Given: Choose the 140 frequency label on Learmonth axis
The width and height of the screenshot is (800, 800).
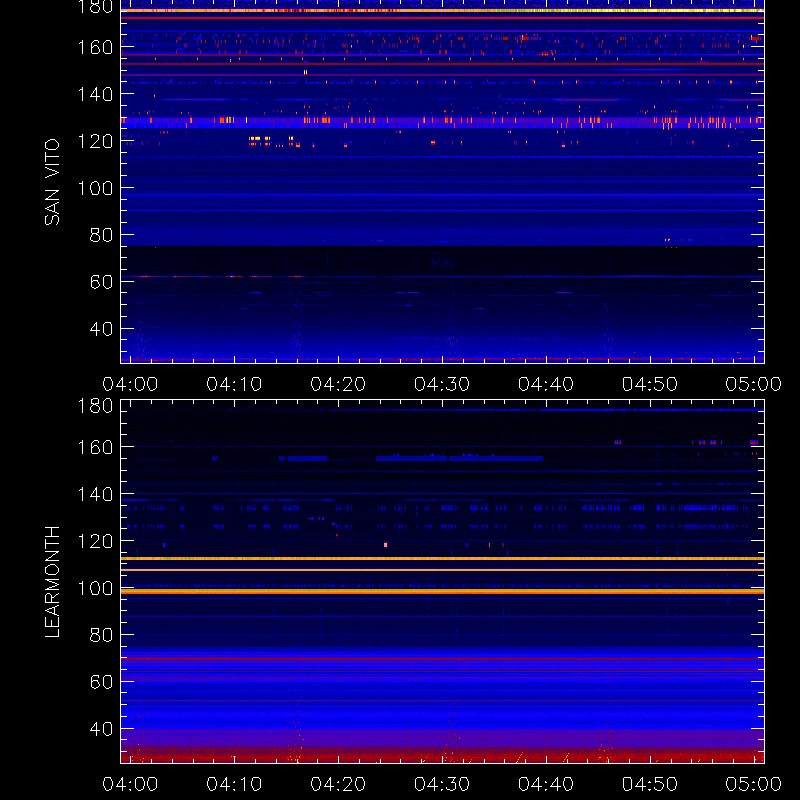Looking at the screenshot, I should tap(95, 494).
